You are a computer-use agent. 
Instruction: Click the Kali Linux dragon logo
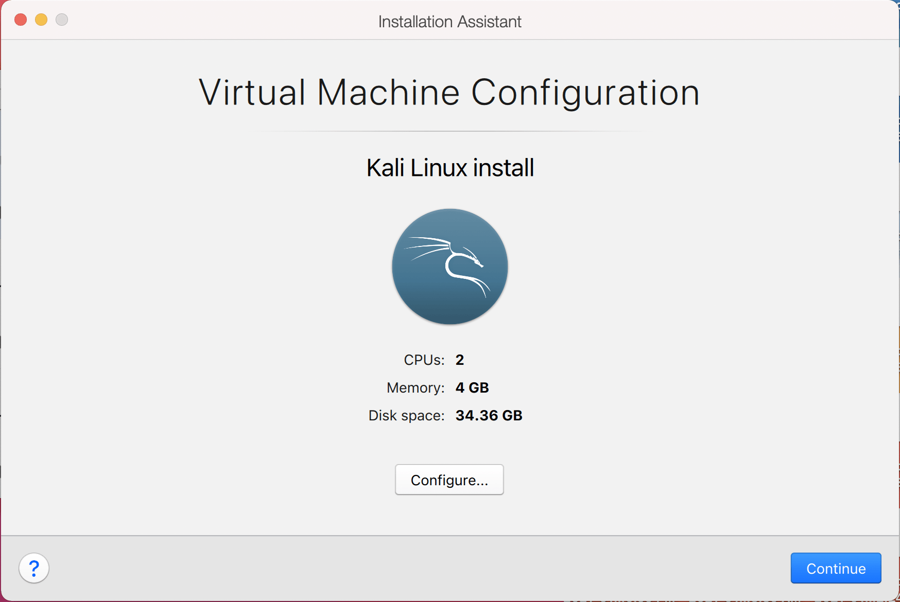[x=450, y=266]
